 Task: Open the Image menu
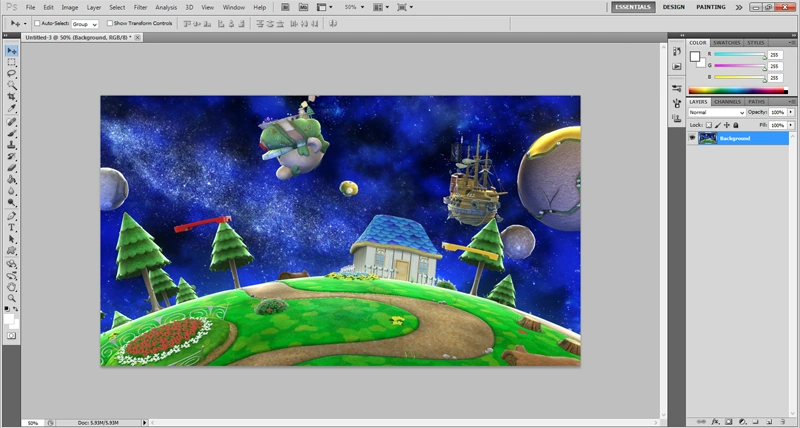[70, 8]
